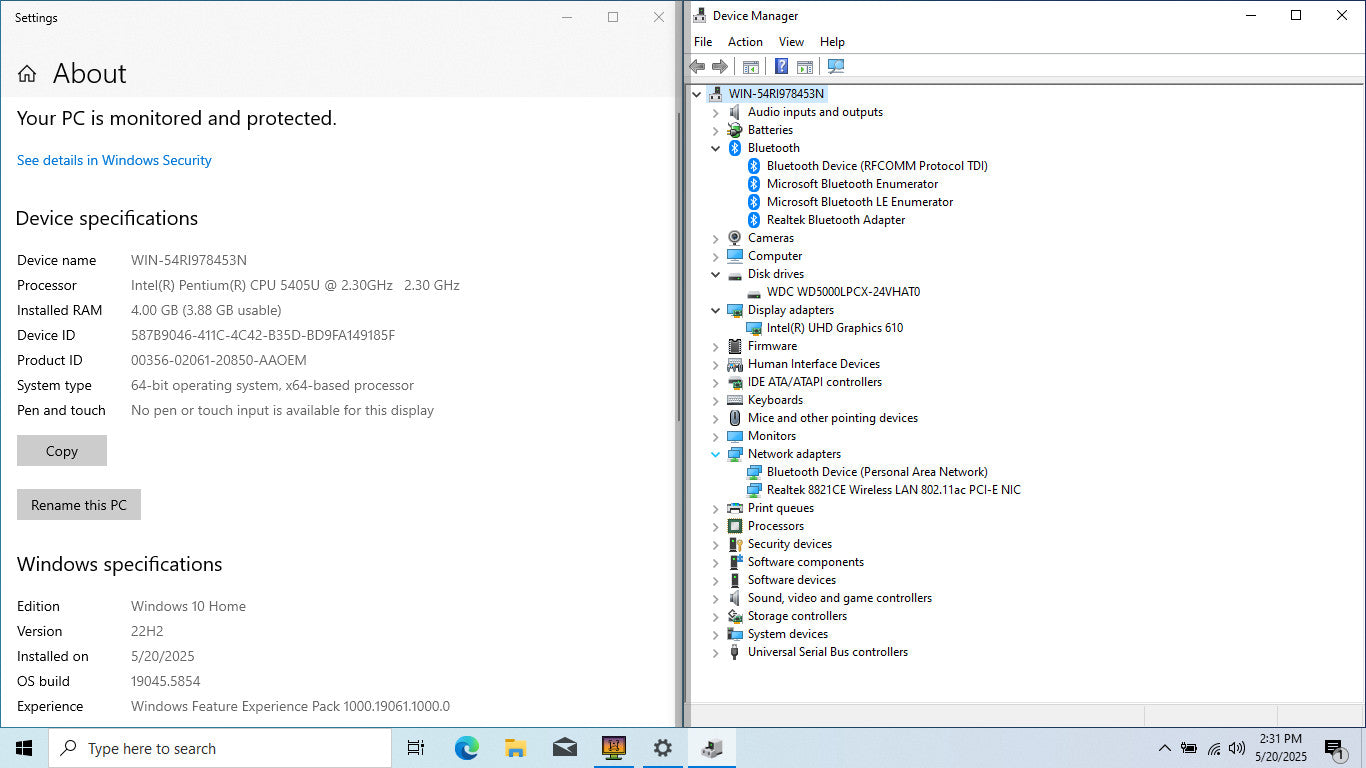The width and height of the screenshot is (1366, 768).
Task: Select Bluetooth Device (Personal Area Network)
Action: click(x=877, y=472)
